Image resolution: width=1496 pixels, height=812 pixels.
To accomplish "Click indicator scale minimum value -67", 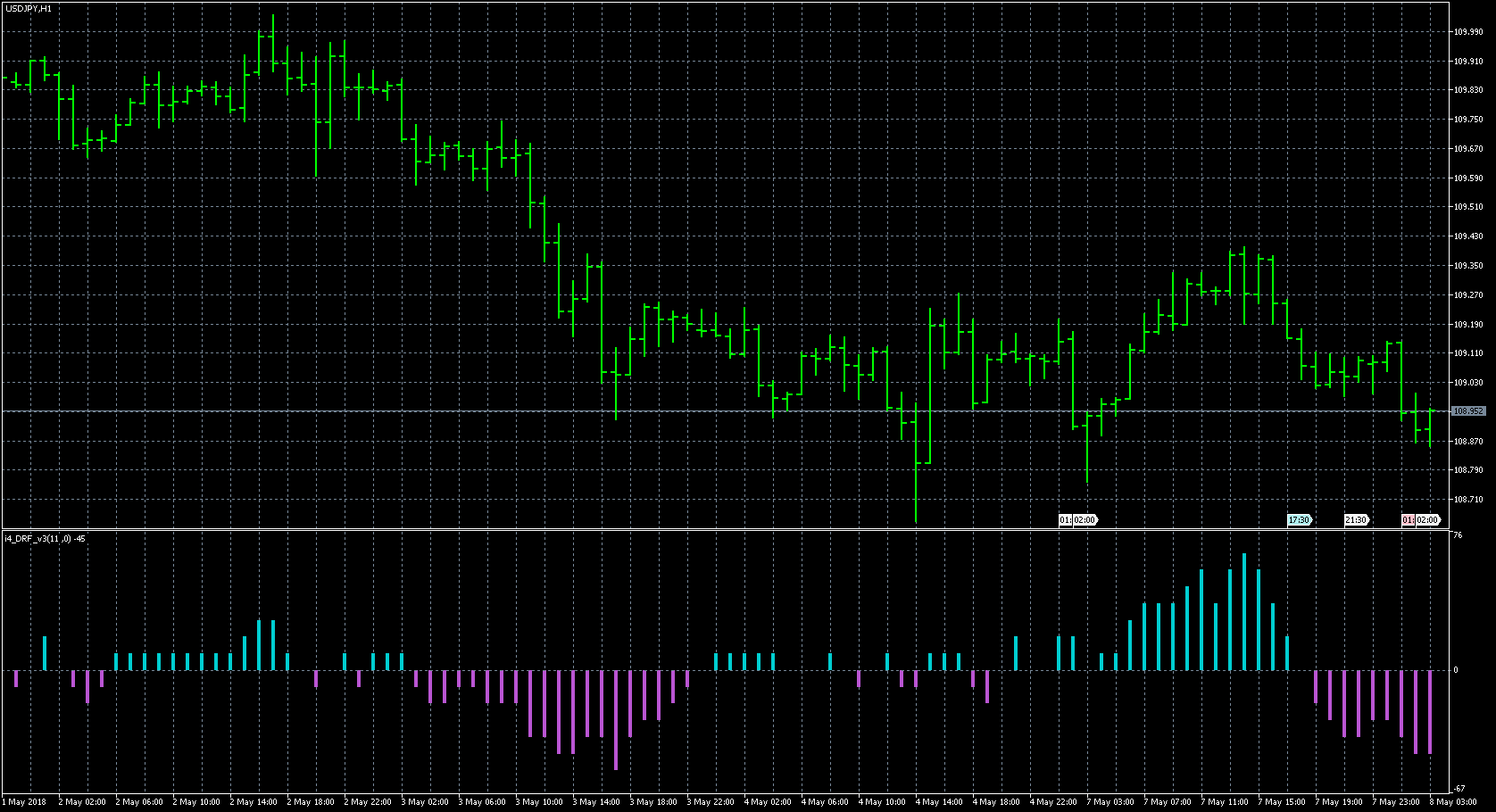I will click(x=1459, y=789).
